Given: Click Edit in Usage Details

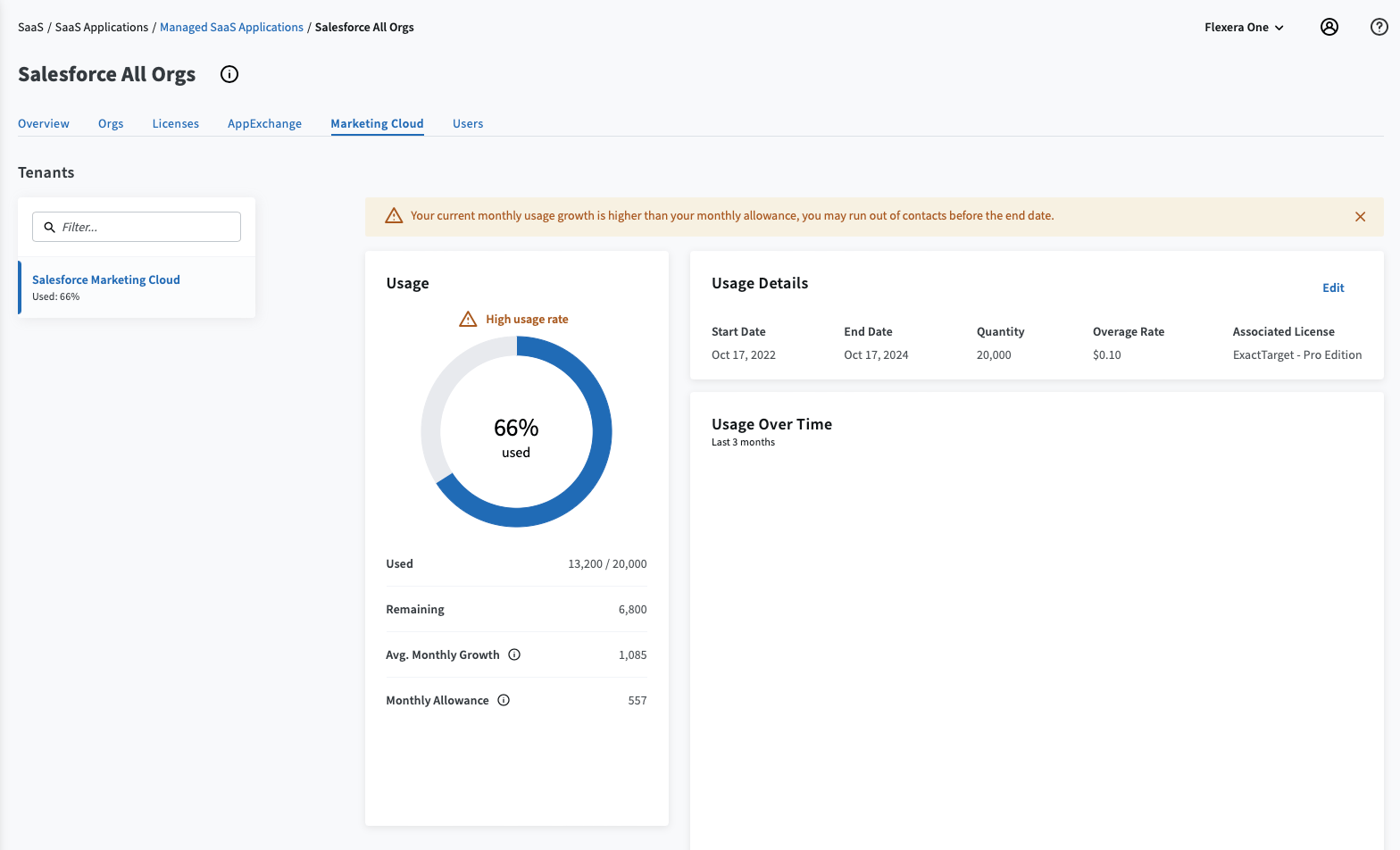Looking at the screenshot, I should [1333, 287].
